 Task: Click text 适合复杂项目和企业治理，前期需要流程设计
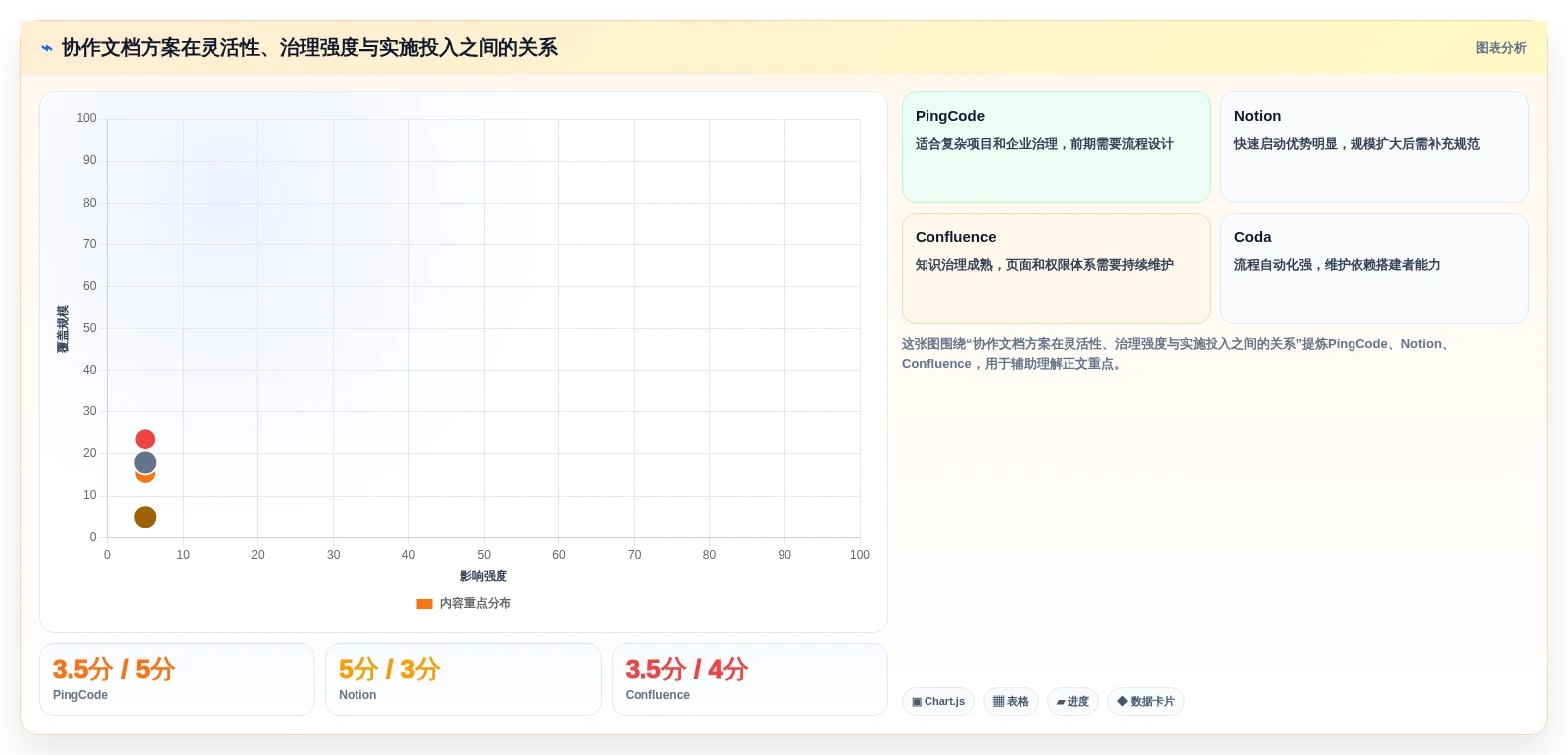1045,144
